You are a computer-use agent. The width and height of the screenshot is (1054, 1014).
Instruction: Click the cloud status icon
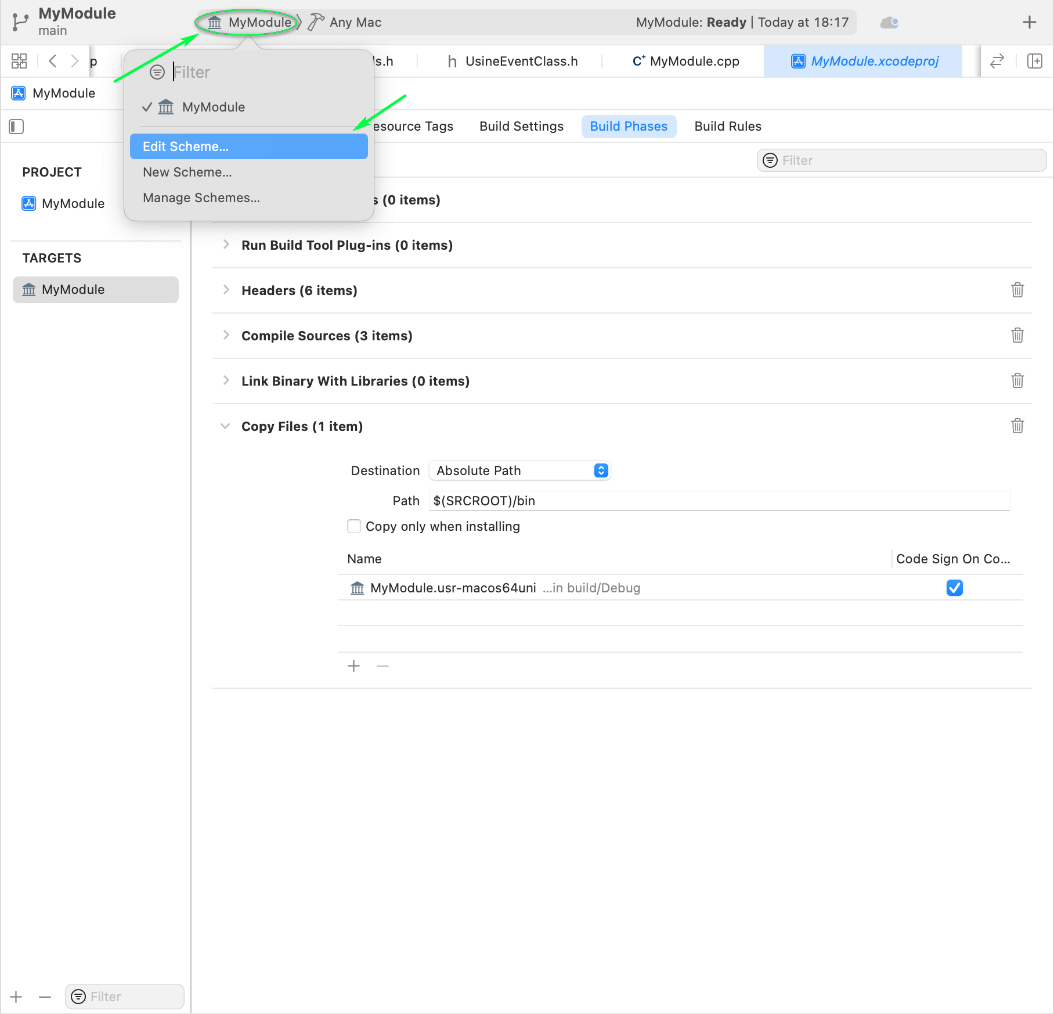click(x=889, y=22)
